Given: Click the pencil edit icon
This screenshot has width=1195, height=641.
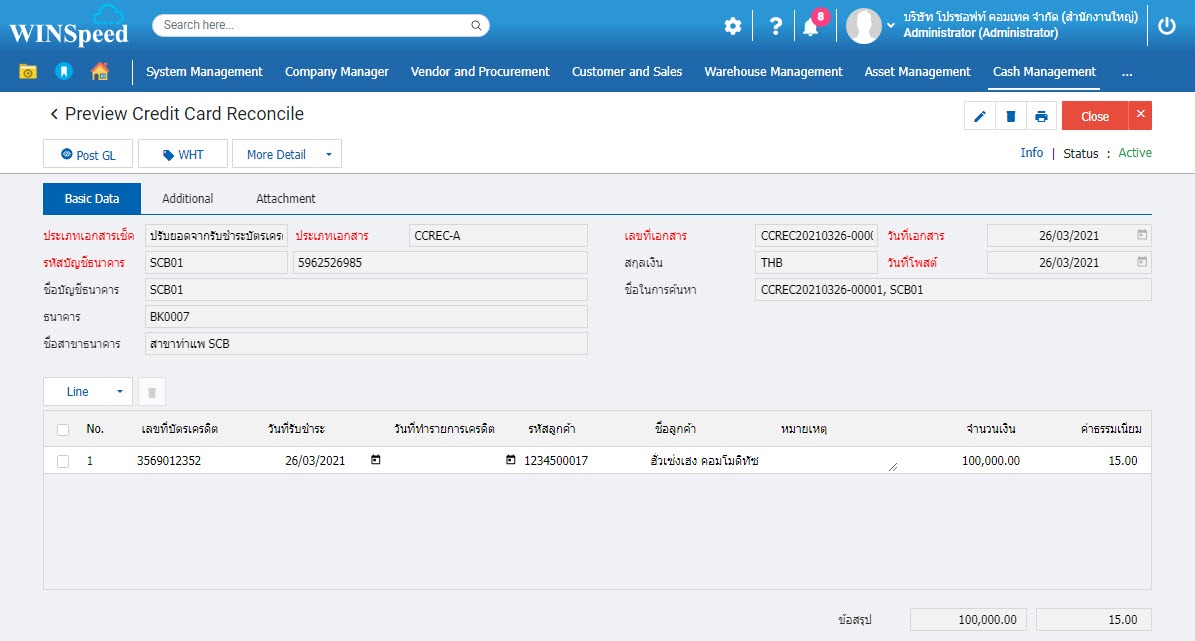Looking at the screenshot, I should (x=980, y=116).
